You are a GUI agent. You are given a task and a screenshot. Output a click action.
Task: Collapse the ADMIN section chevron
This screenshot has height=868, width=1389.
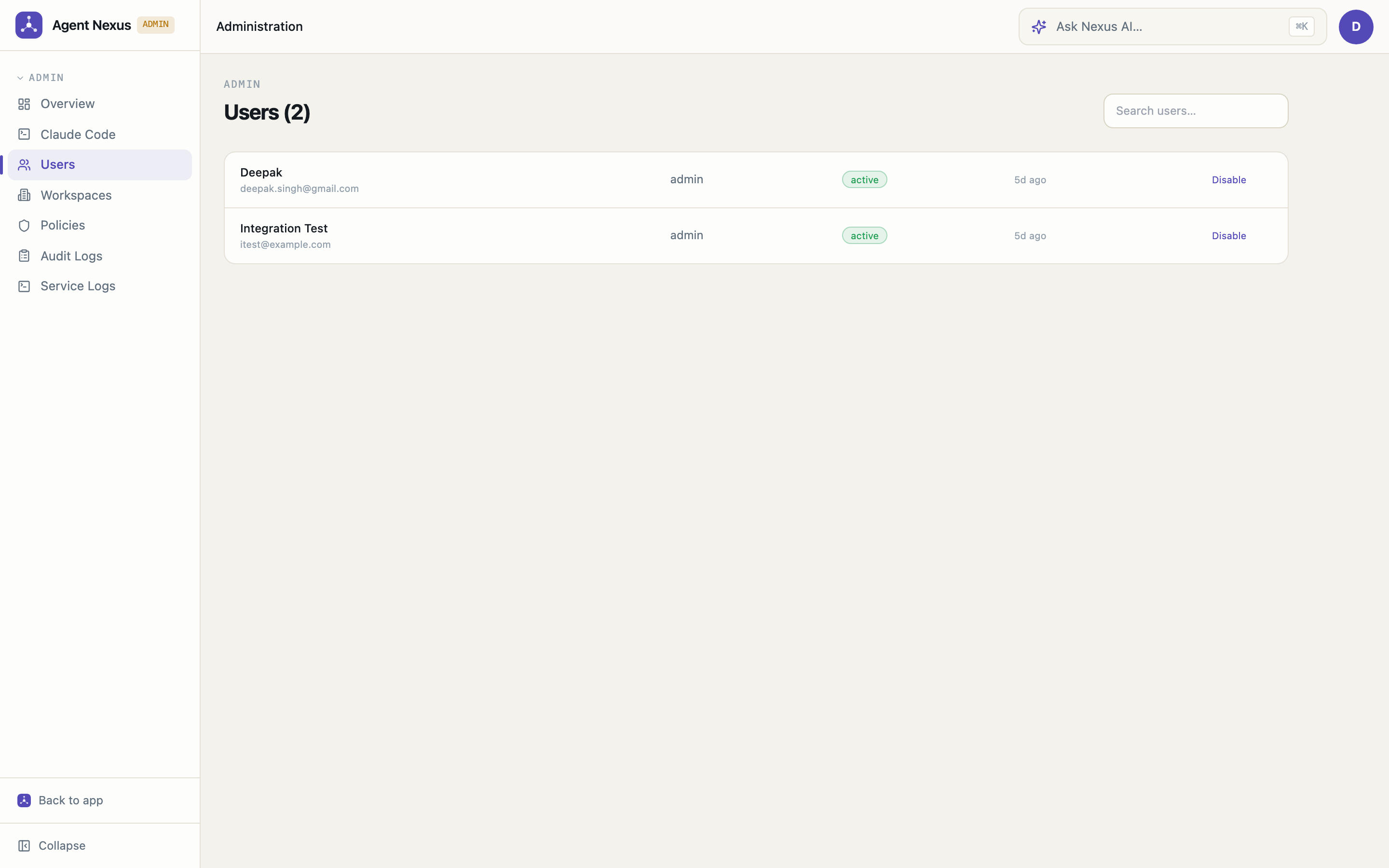20,78
